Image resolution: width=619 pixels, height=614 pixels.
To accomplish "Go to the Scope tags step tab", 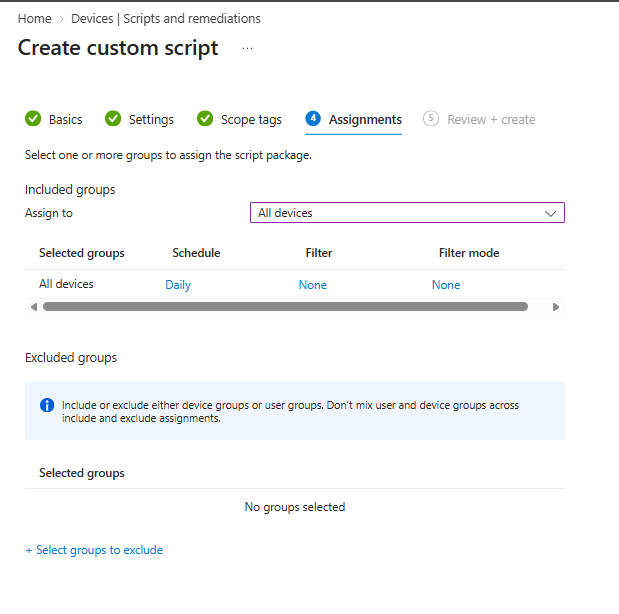I will (239, 119).
